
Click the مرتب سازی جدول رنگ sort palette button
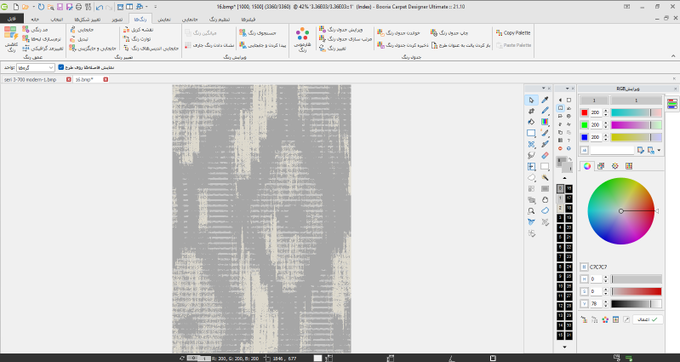click(346, 39)
